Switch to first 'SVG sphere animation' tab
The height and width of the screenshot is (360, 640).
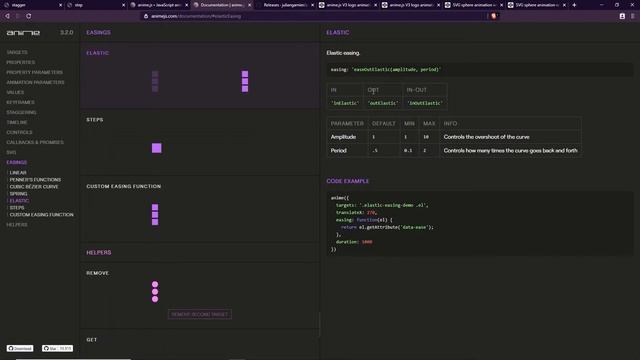474,5
